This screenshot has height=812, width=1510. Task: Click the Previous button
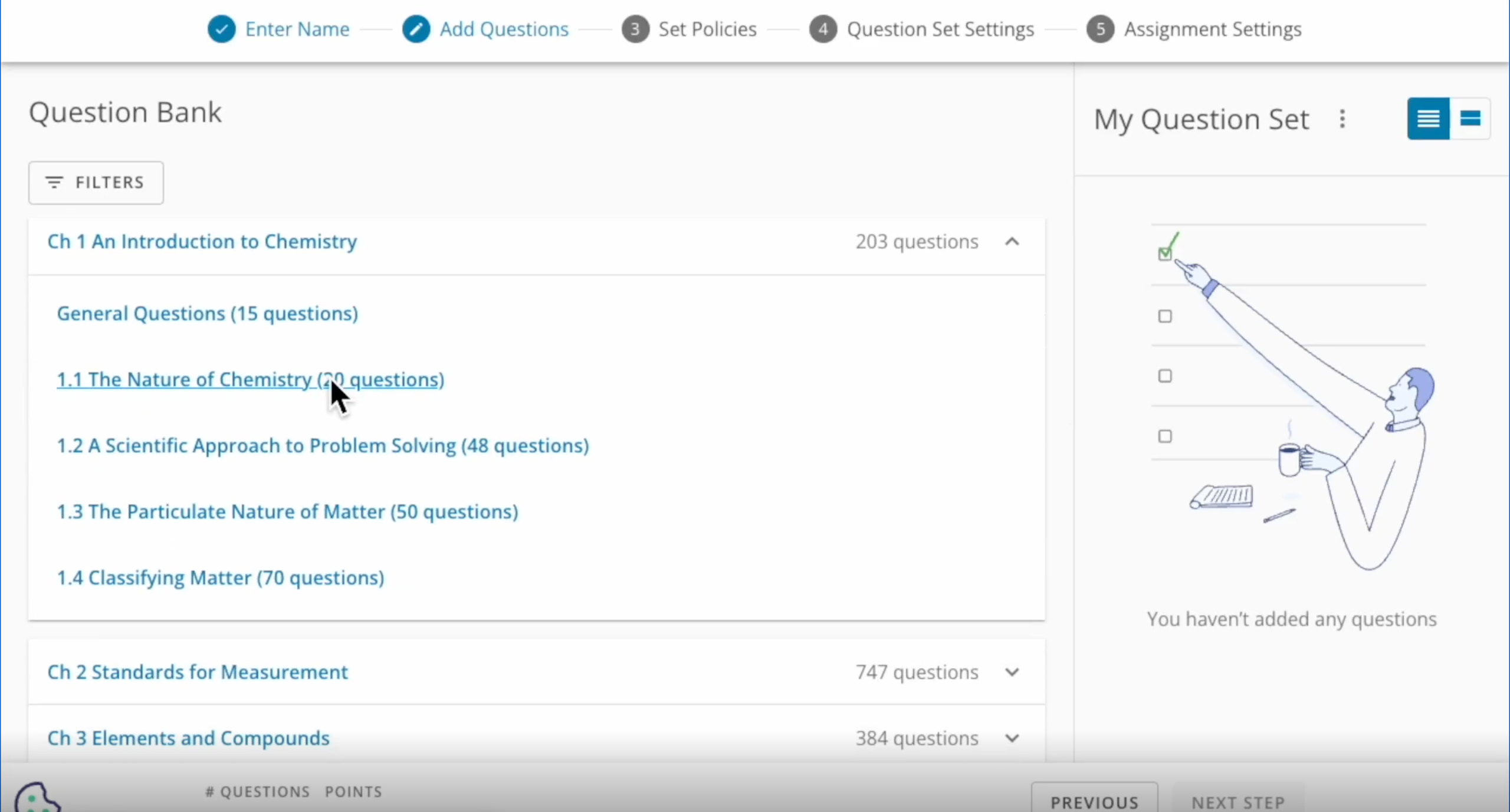pos(1095,798)
